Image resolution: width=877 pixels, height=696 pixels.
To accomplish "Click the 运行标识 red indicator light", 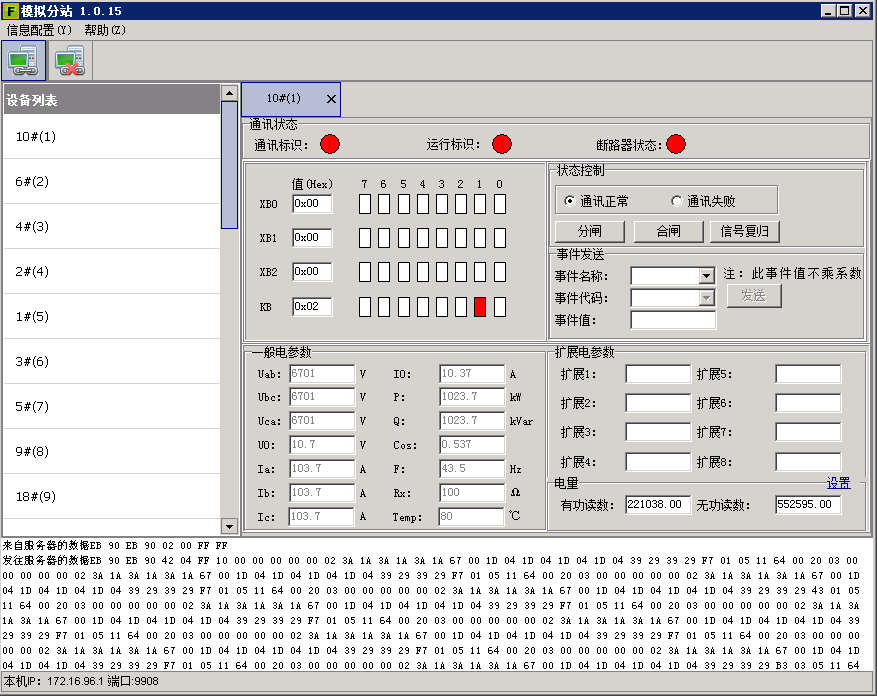I will 502,144.
